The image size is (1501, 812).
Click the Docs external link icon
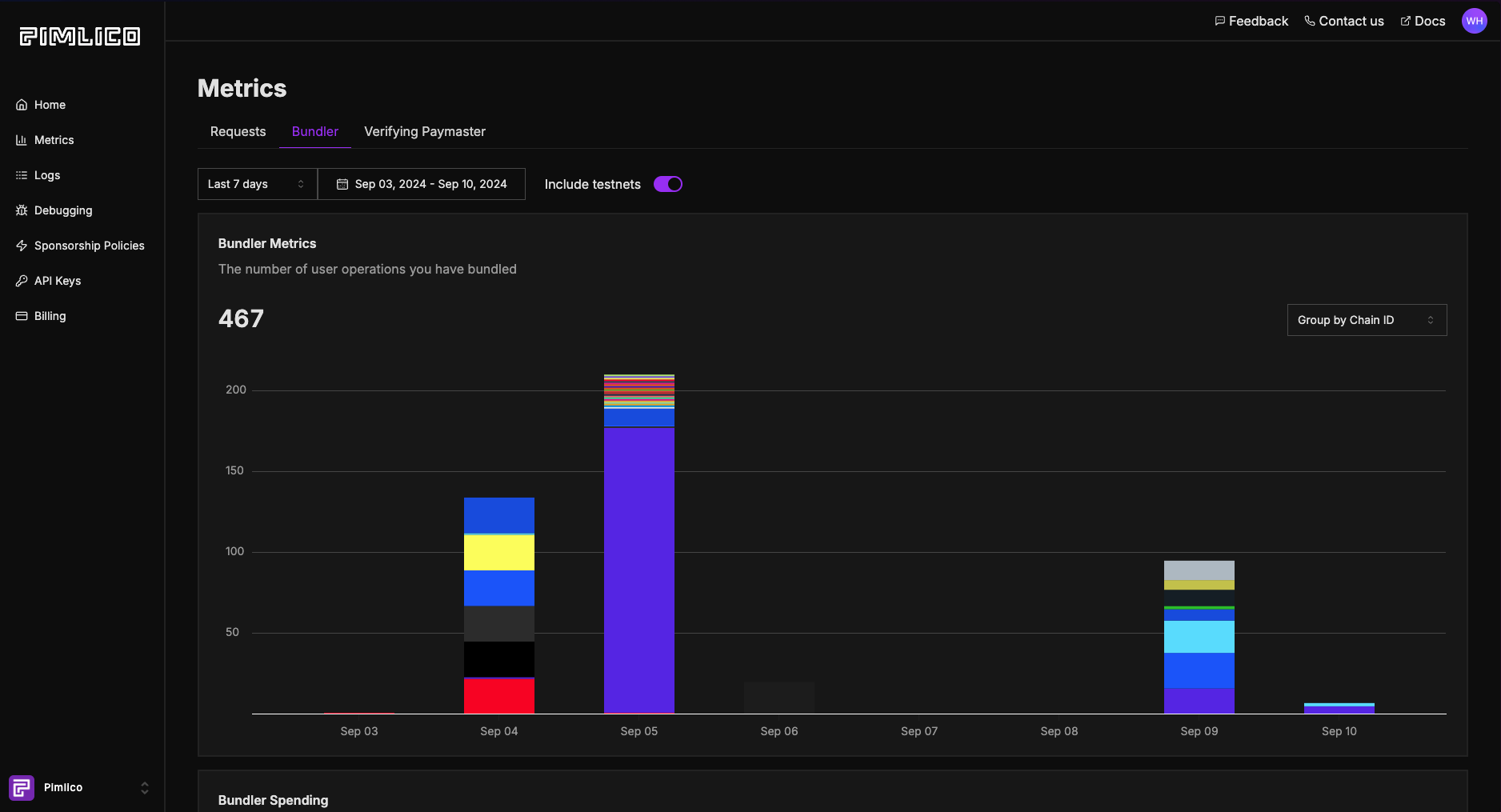pyautogui.click(x=1406, y=21)
